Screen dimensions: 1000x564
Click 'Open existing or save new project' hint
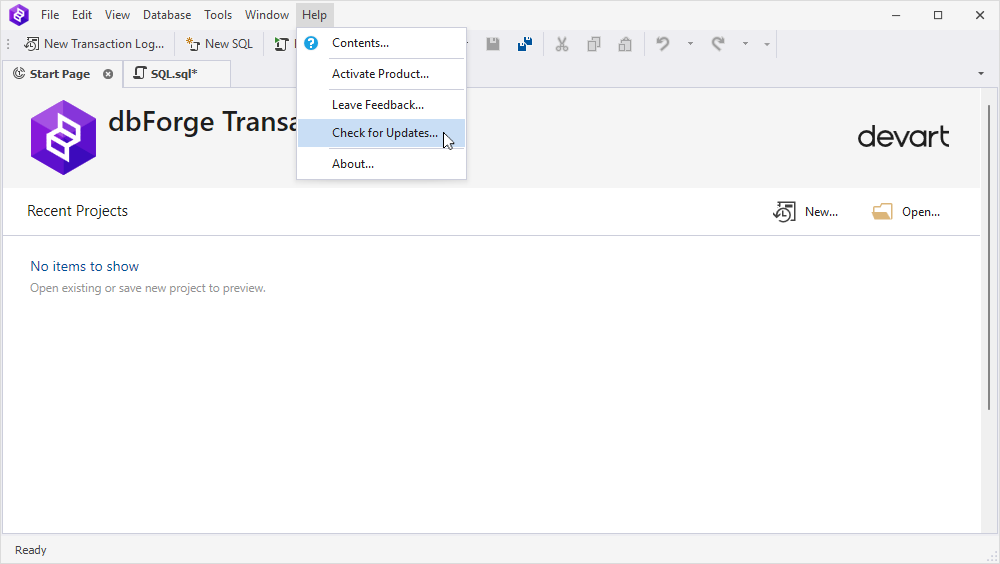[x=148, y=288]
